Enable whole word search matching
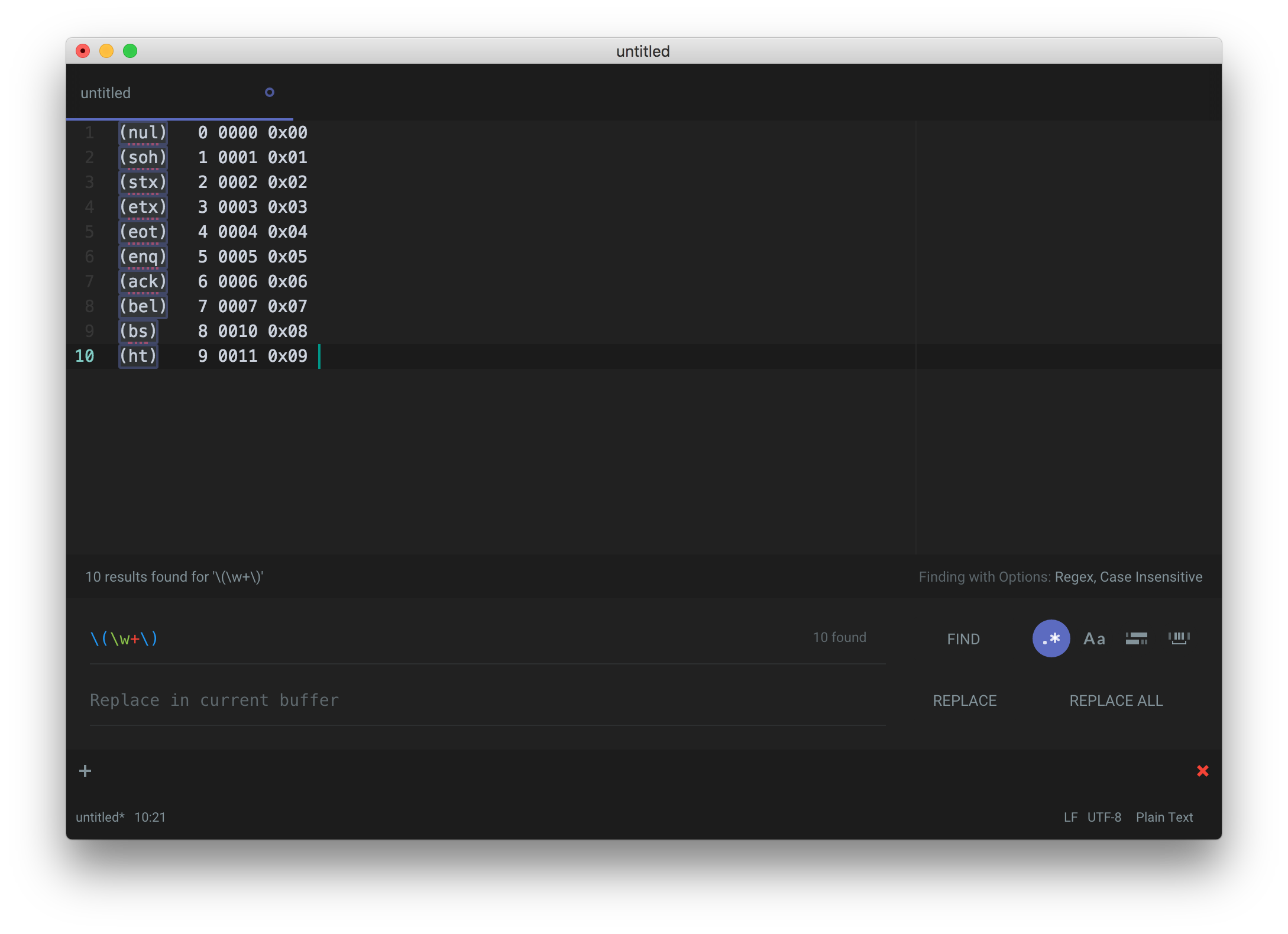Image resolution: width=1288 pixels, height=934 pixels. point(1180,638)
